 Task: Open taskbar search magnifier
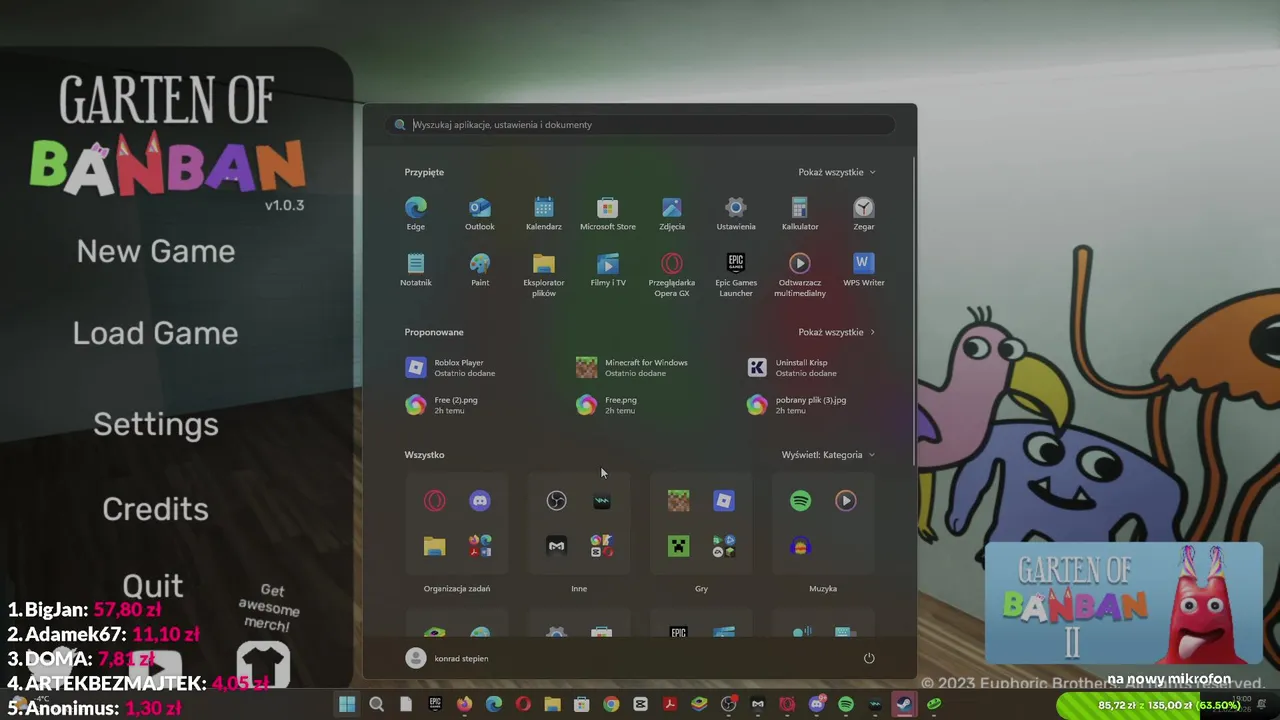tap(377, 704)
